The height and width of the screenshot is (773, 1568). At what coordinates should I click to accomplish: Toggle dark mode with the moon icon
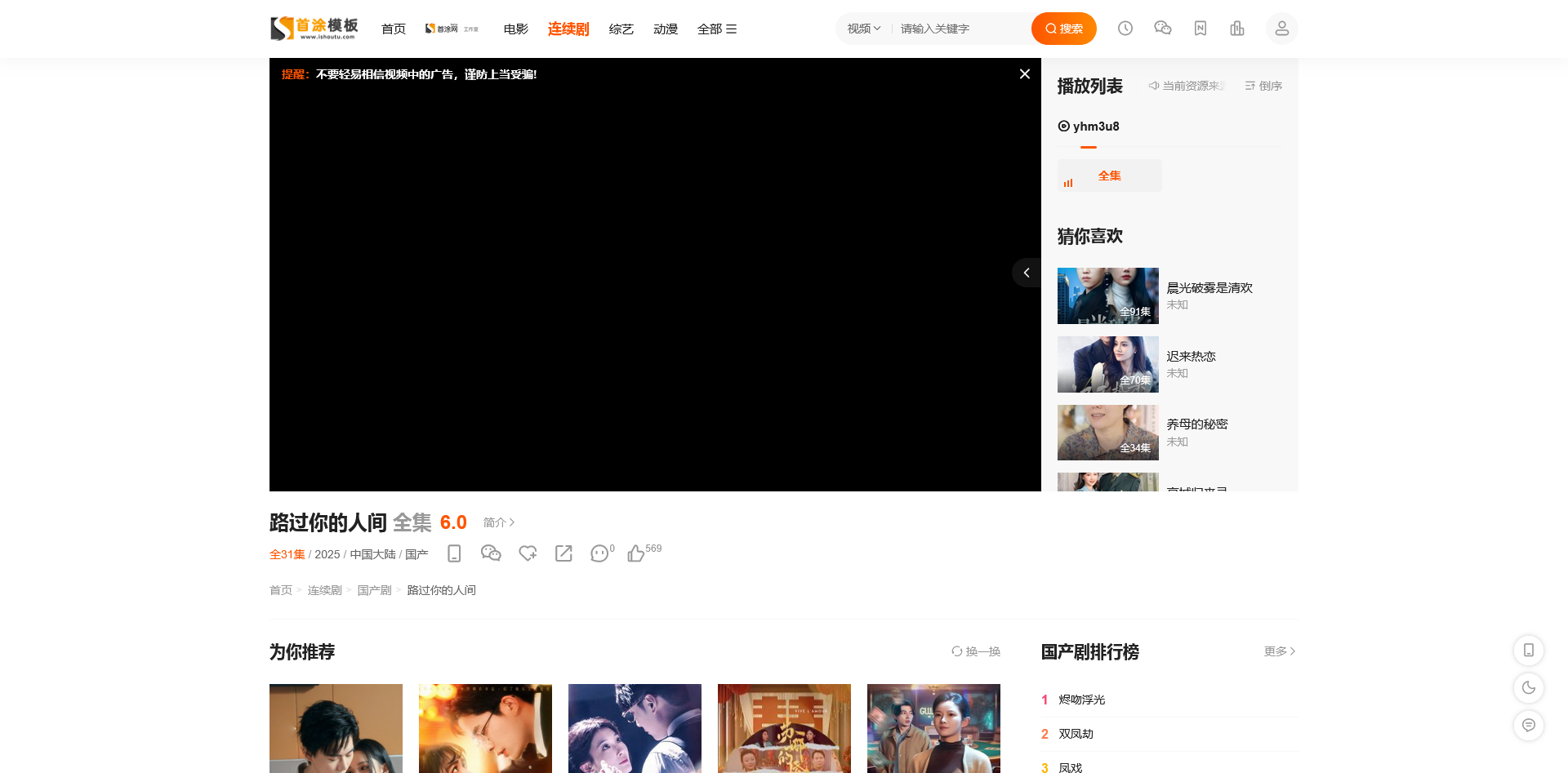1528,688
